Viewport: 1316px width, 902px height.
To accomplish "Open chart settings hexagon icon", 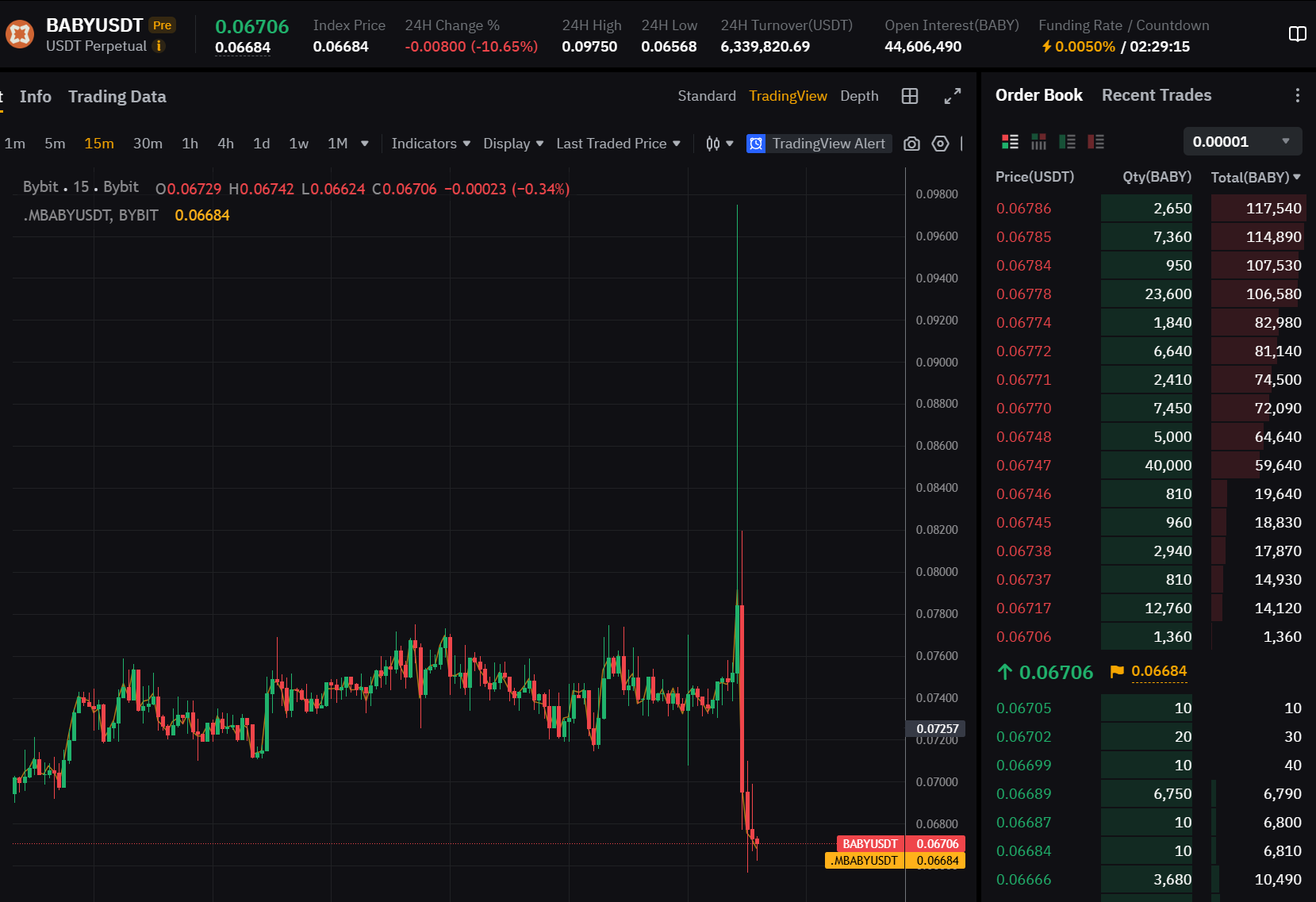I will tap(940, 144).
